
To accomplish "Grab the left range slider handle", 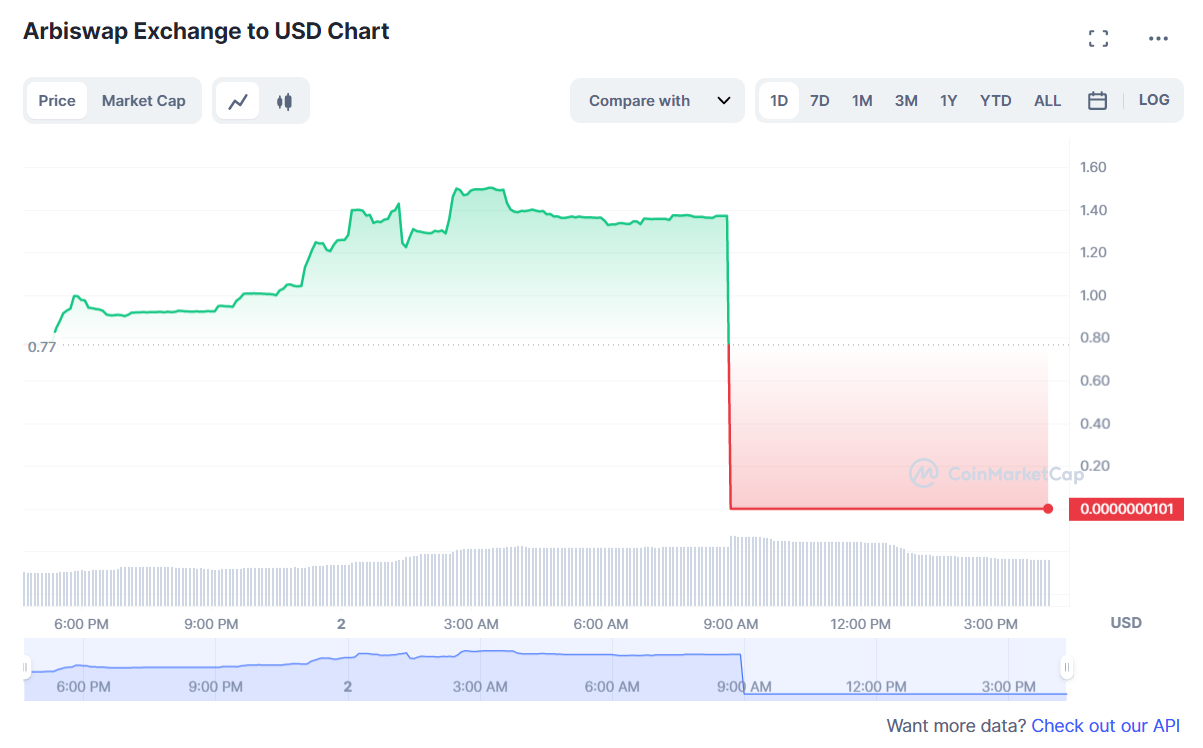I will coord(26,667).
